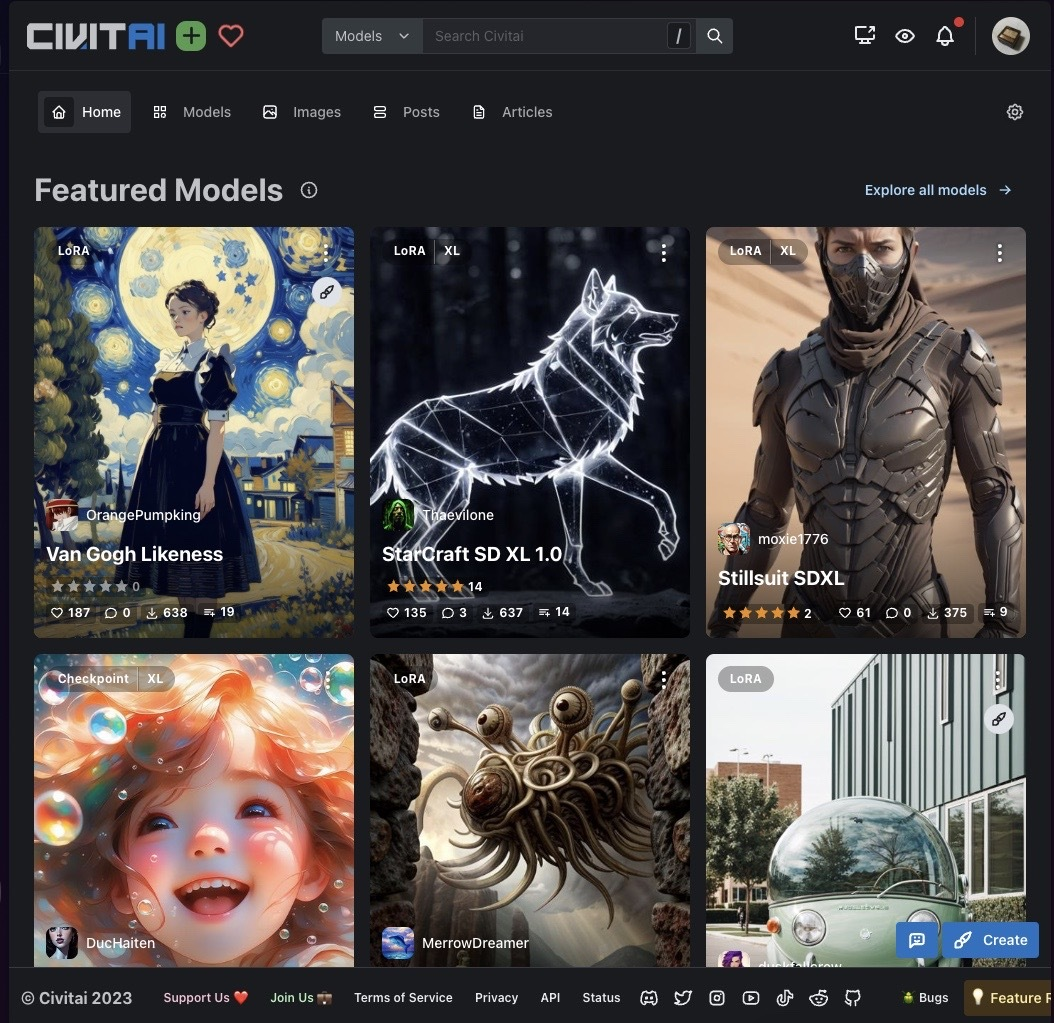The height and width of the screenshot is (1023, 1054).
Task: Open the home page settings gear
Action: 1014,112
